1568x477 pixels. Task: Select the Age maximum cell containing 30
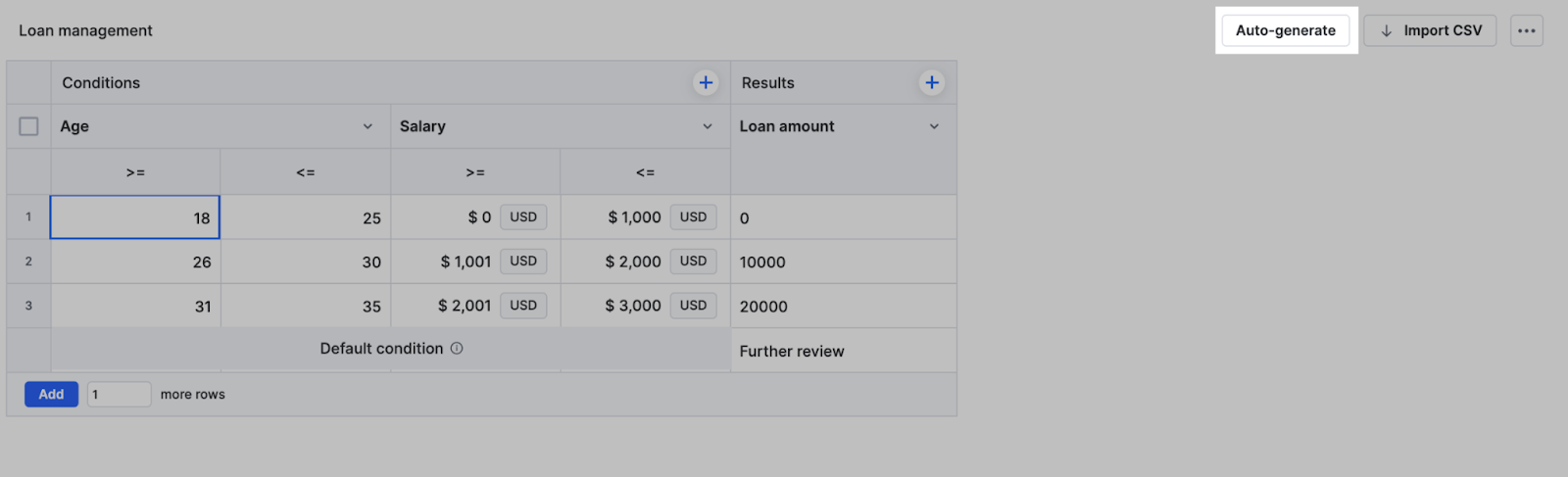point(306,262)
